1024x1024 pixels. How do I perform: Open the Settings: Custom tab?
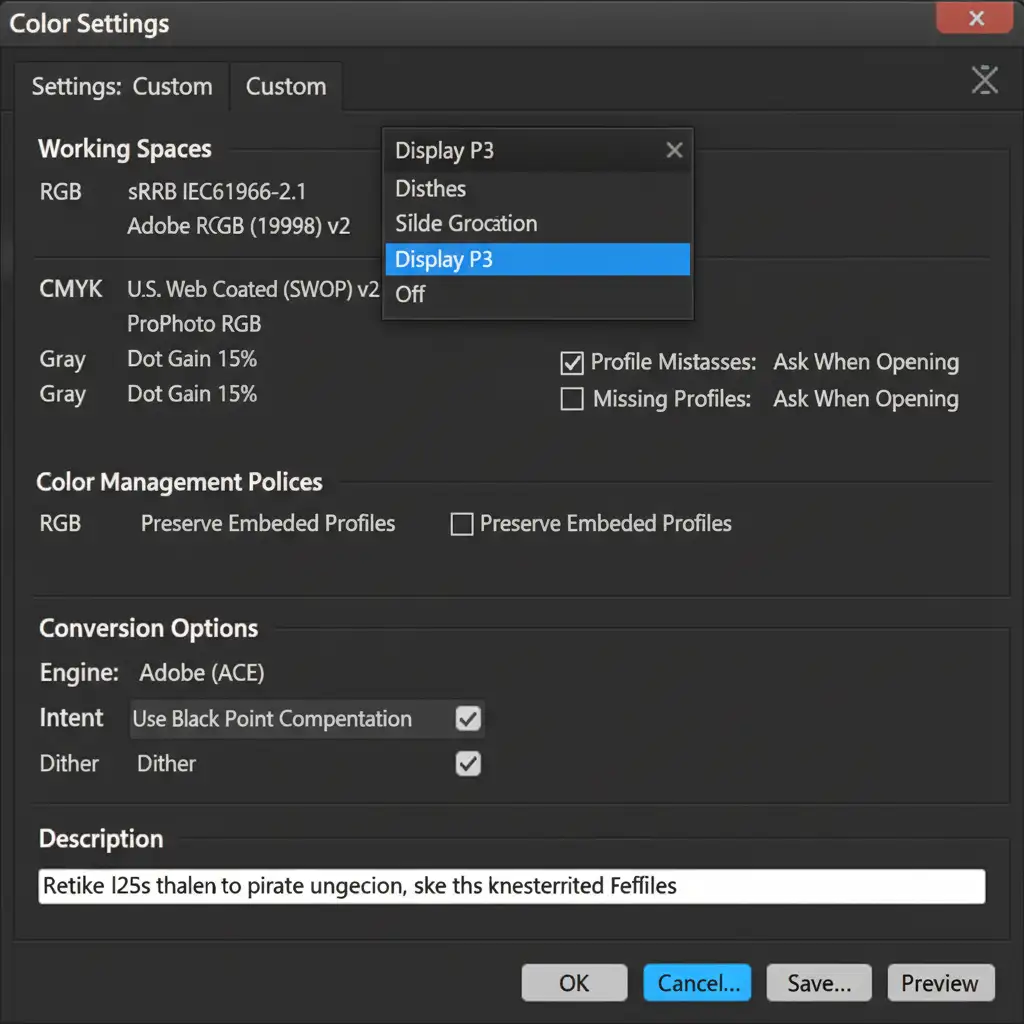121,87
